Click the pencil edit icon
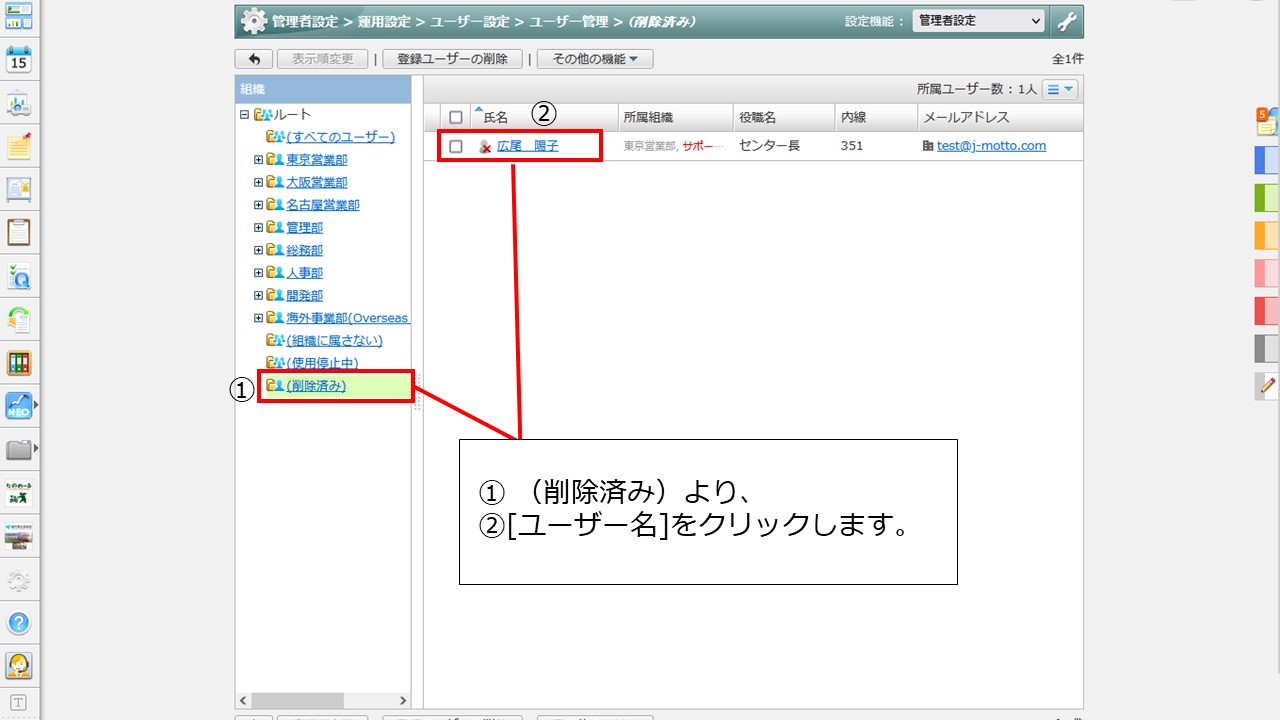The width and height of the screenshot is (1280, 720). pos(1267,385)
